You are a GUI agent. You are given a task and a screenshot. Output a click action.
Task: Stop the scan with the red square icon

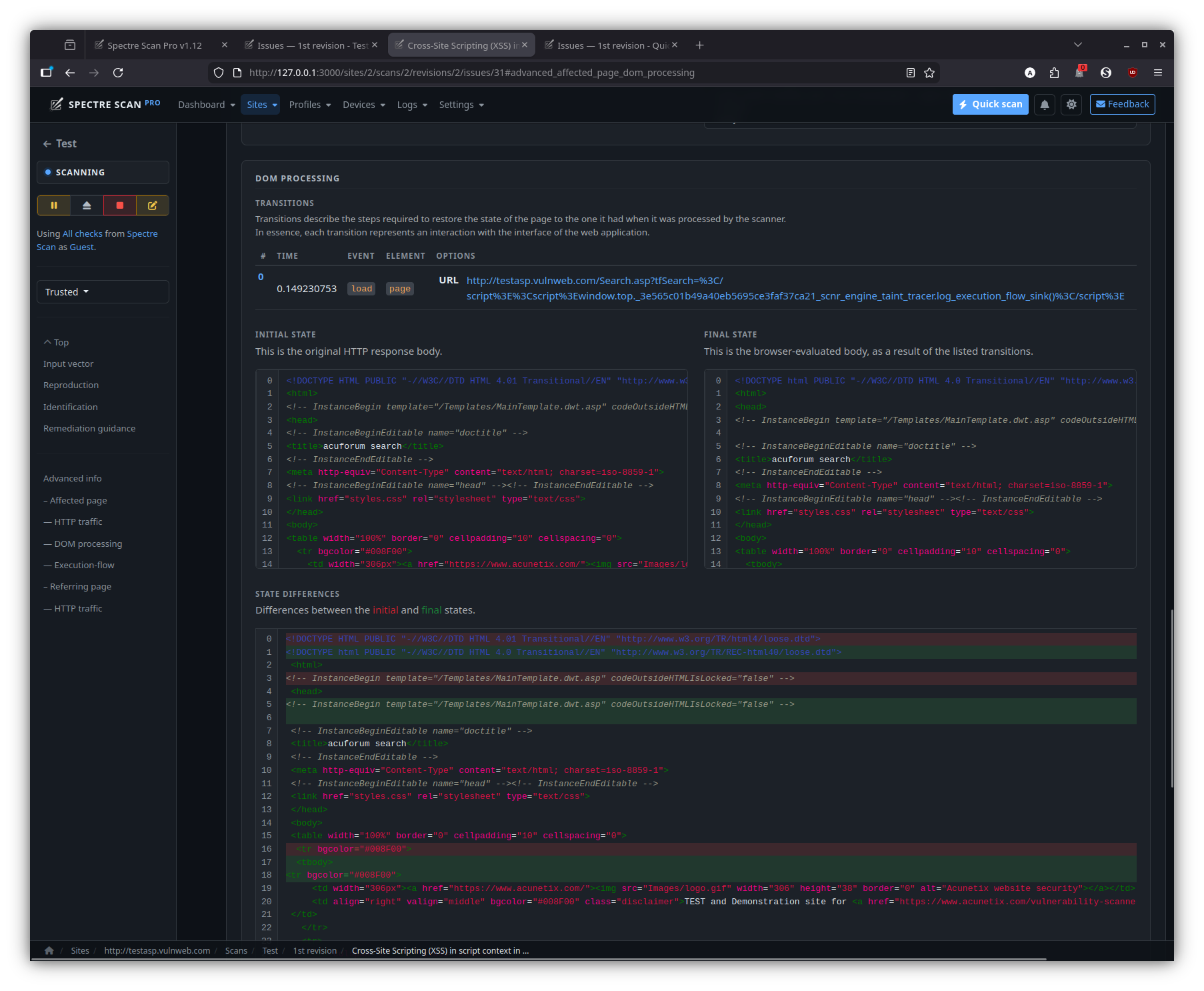coord(120,205)
